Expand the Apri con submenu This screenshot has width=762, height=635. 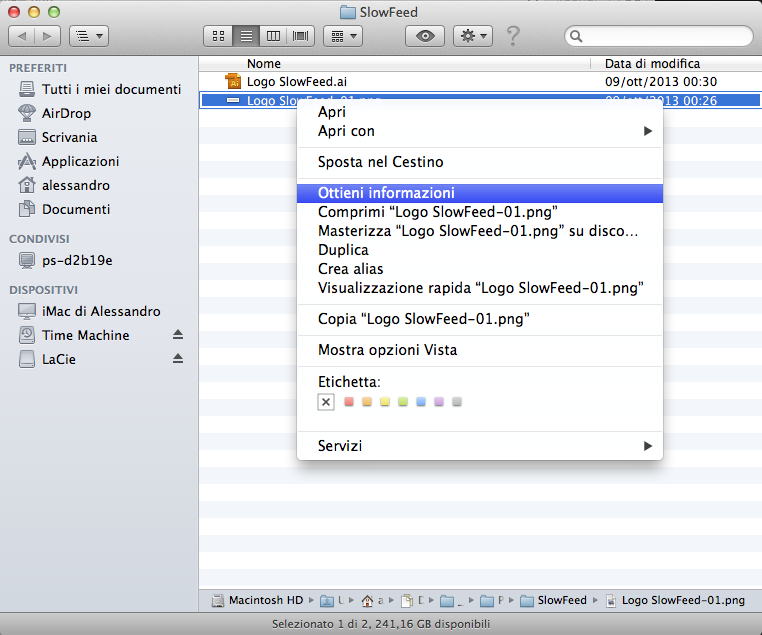click(x=480, y=131)
